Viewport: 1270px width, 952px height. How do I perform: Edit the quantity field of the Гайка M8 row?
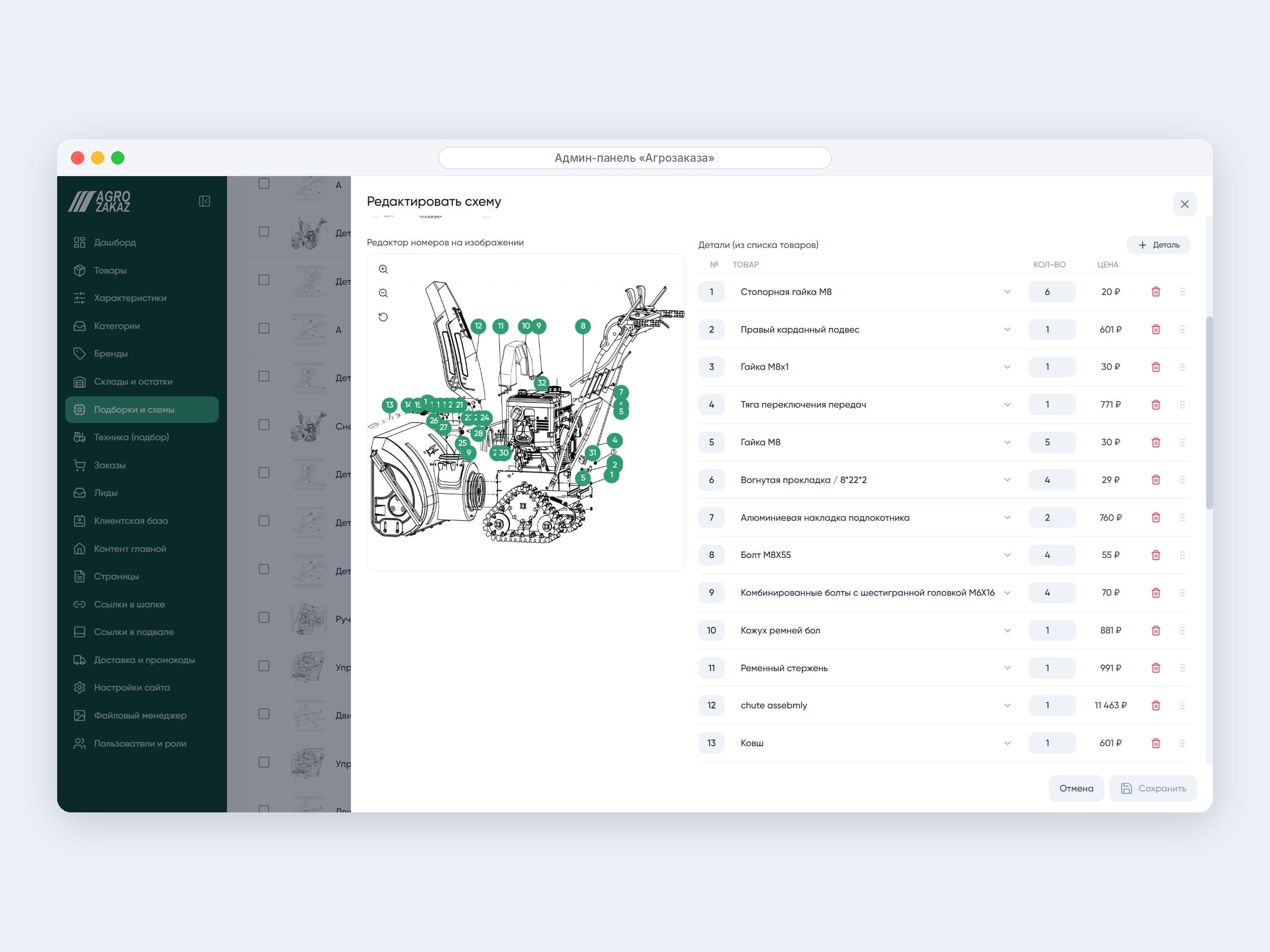click(x=1052, y=443)
